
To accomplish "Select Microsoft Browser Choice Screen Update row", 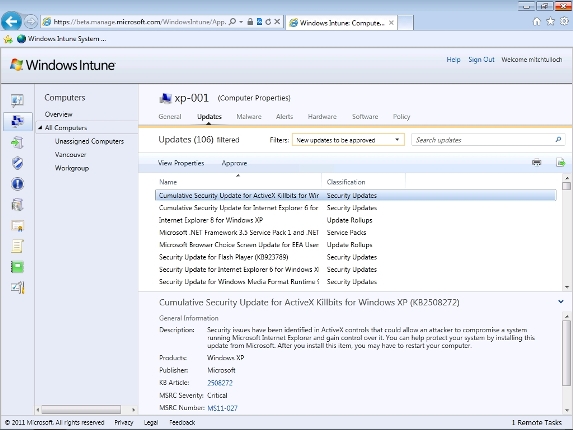I will (355, 244).
